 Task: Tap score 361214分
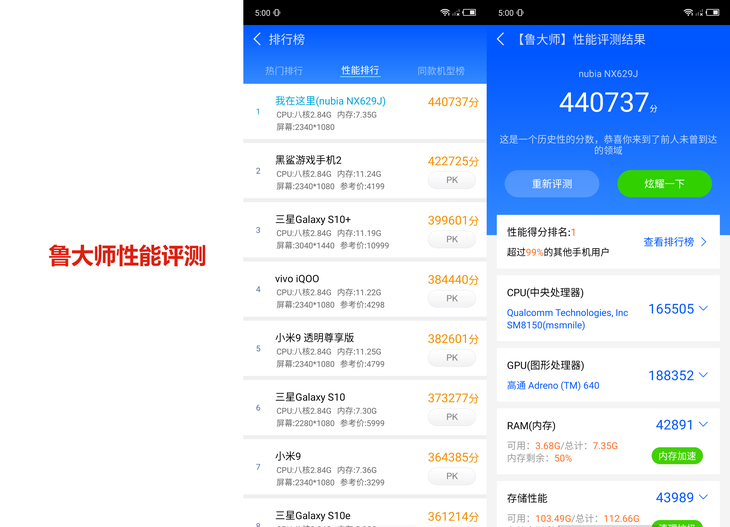[x=453, y=517]
